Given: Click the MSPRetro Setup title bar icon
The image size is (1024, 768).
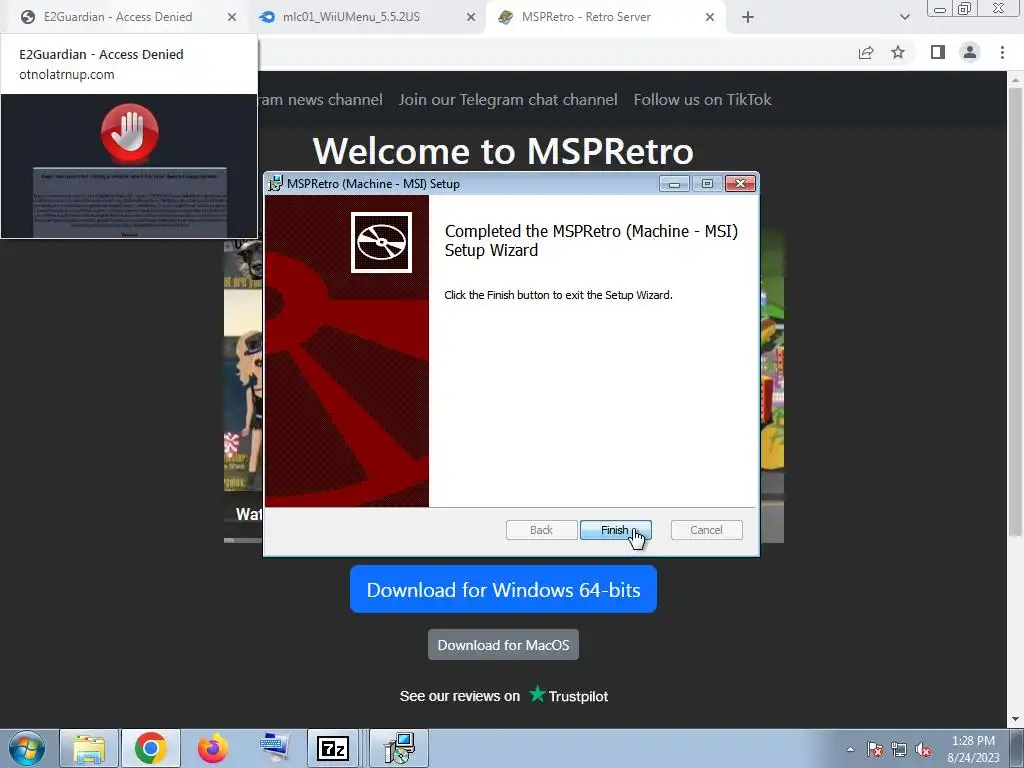Looking at the screenshot, I should click(x=276, y=184).
